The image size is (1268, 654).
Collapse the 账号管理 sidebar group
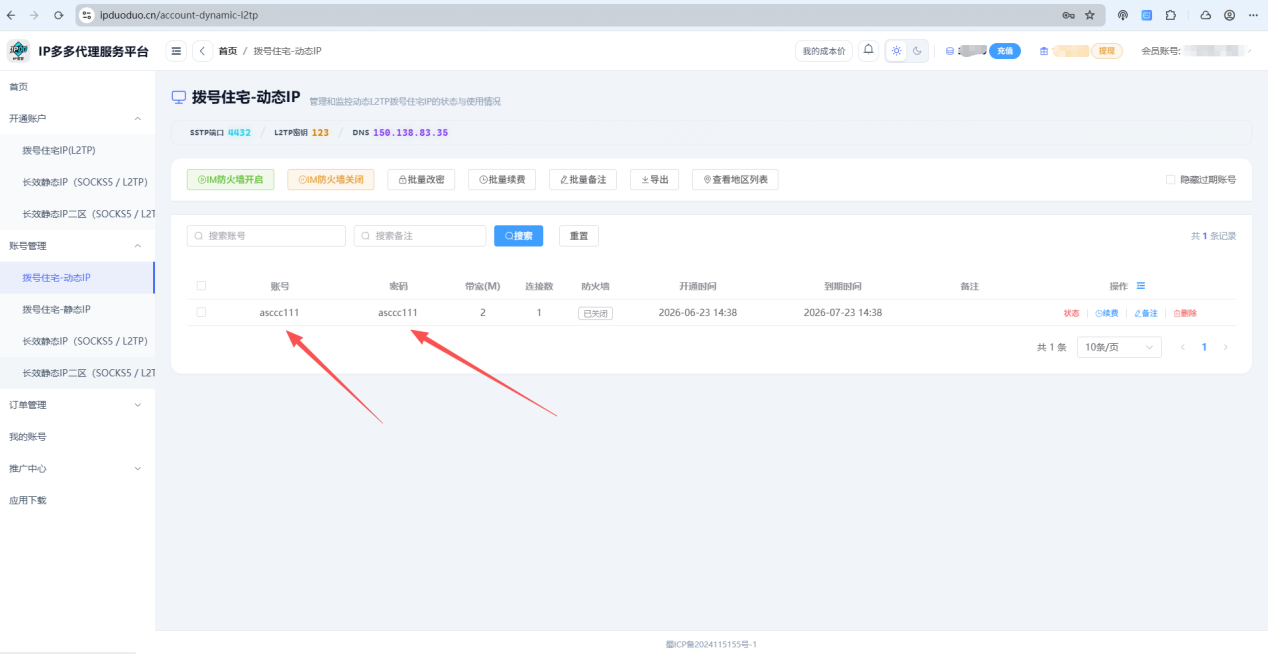[77, 245]
